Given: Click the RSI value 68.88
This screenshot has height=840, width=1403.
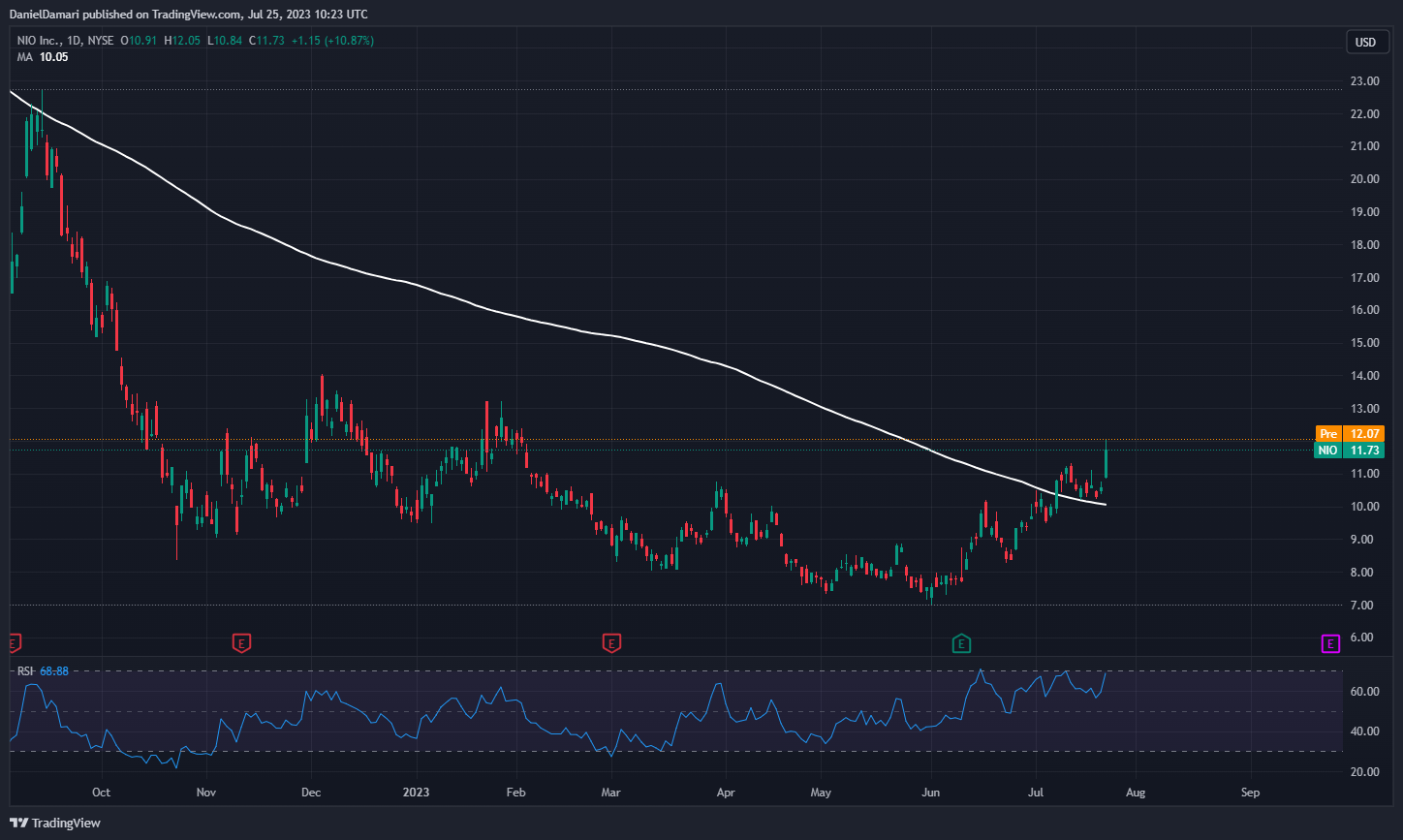Looking at the screenshot, I should pos(54,671).
